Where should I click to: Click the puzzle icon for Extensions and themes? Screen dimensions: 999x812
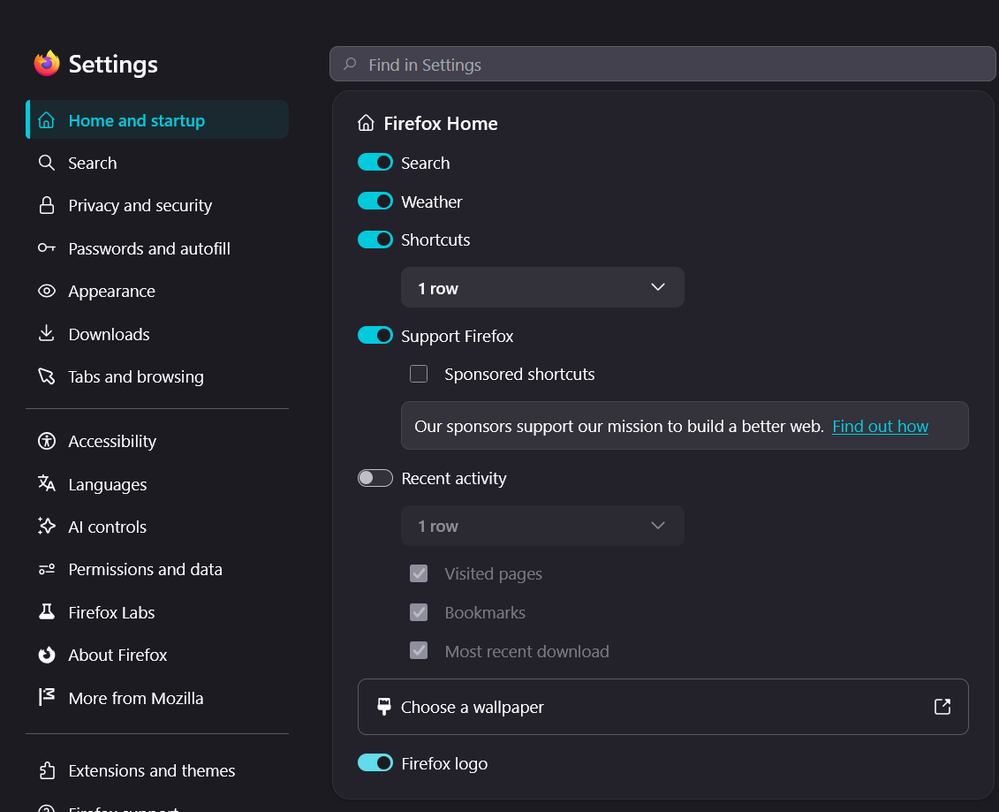47,770
